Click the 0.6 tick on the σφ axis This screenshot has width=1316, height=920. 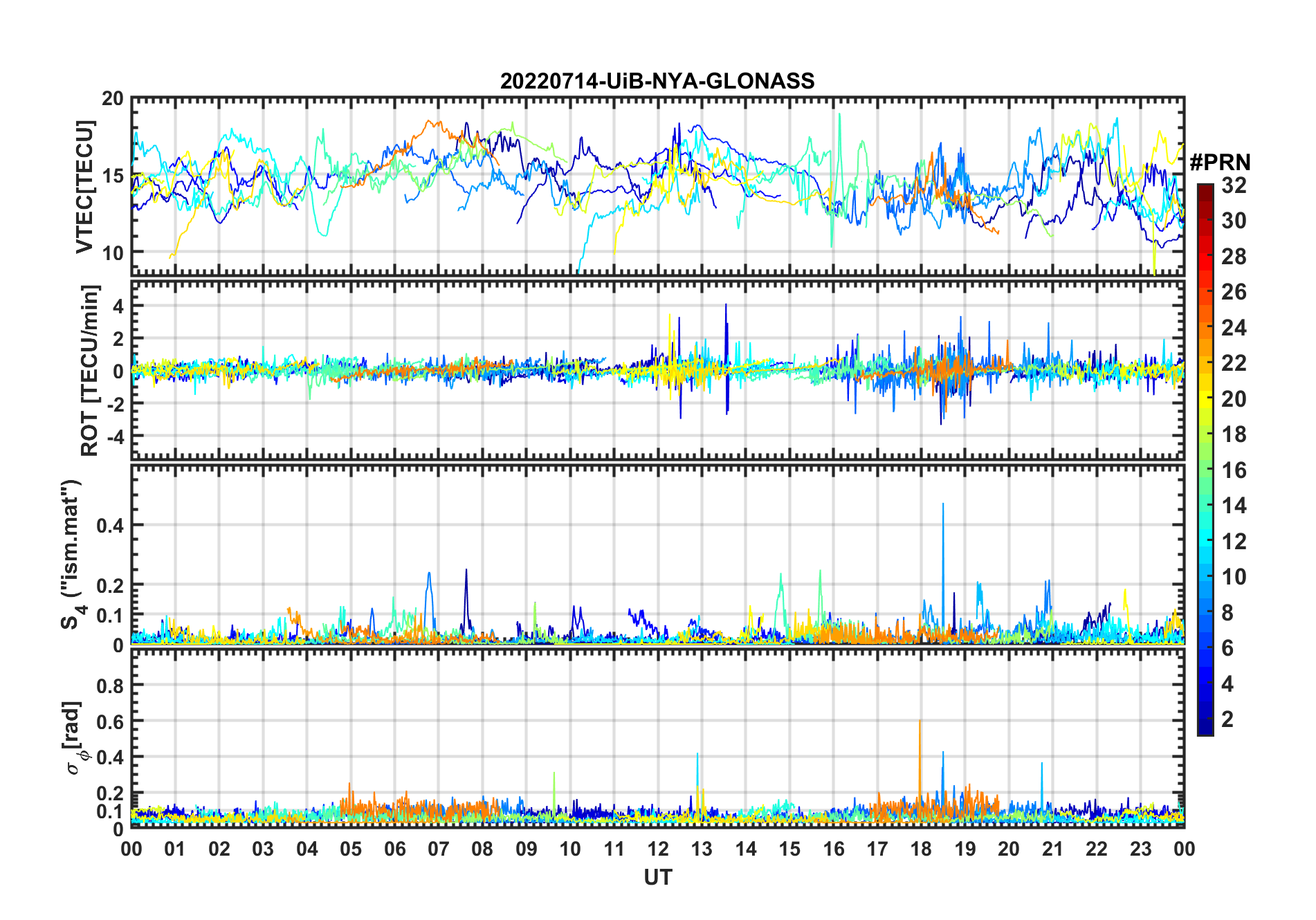coord(110,722)
